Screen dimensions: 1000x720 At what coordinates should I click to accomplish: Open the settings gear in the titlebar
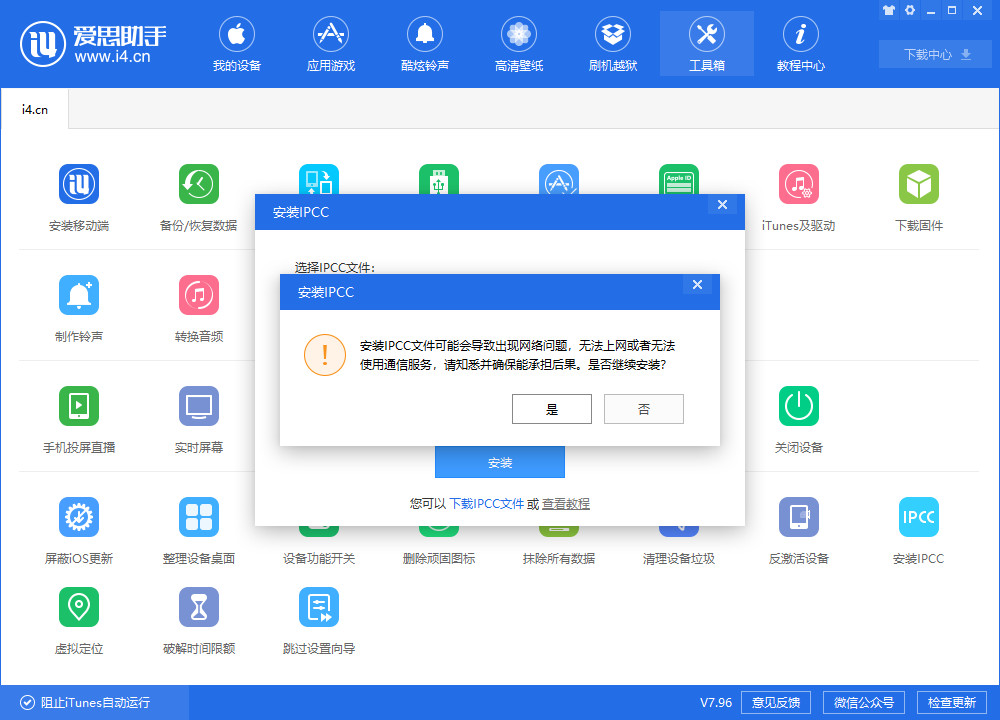[909, 10]
